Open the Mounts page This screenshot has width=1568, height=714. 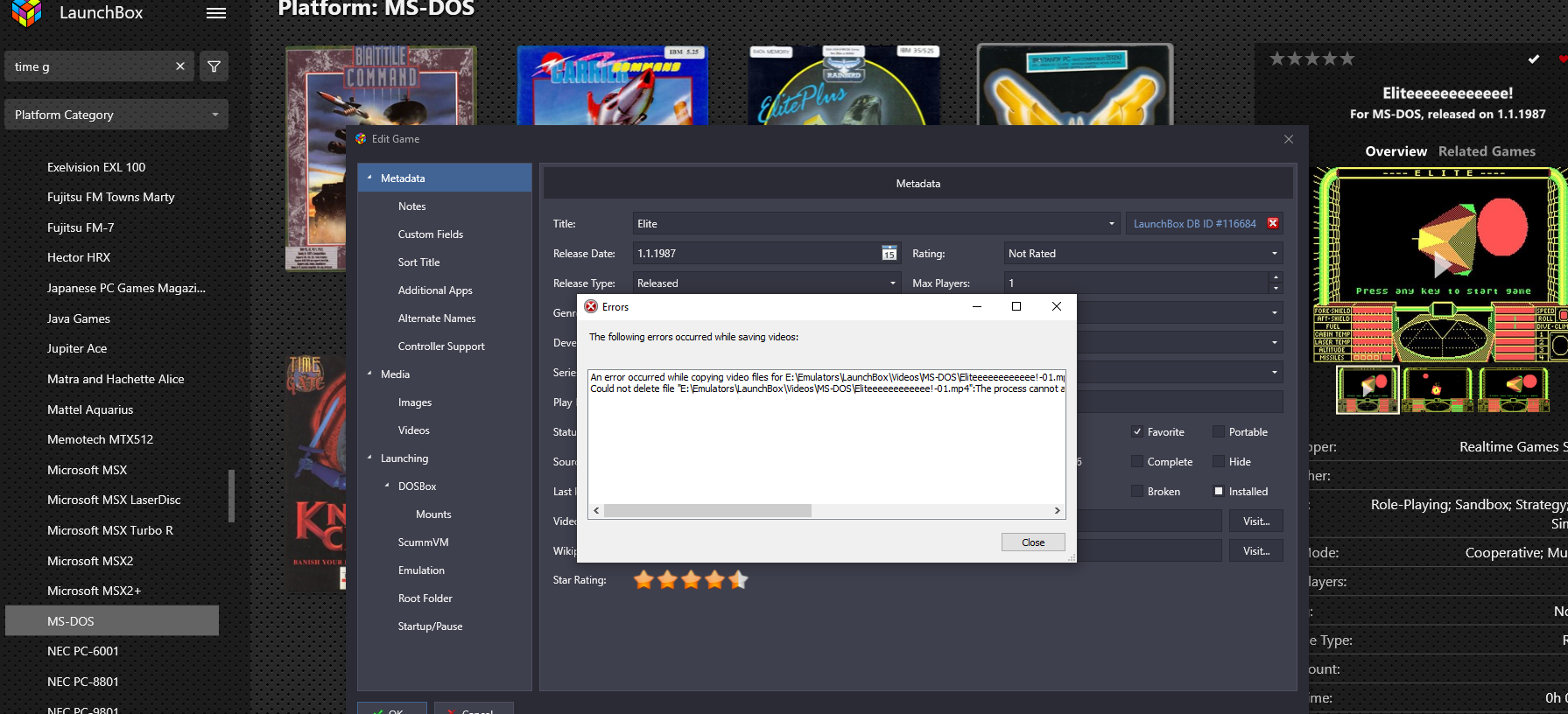[x=433, y=514]
